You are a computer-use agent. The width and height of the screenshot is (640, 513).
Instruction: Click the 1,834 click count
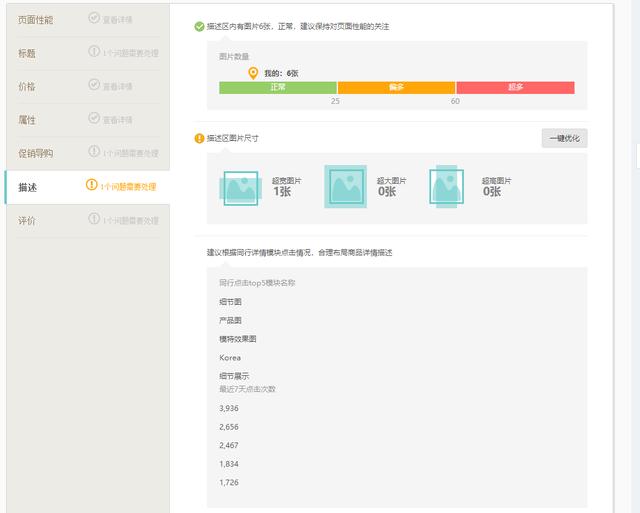tap(229, 464)
